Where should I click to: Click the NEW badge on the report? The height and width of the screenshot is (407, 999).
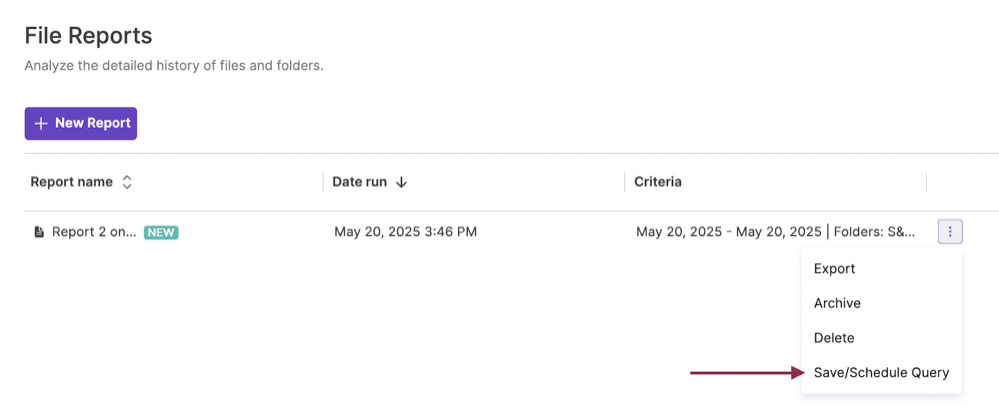161,232
